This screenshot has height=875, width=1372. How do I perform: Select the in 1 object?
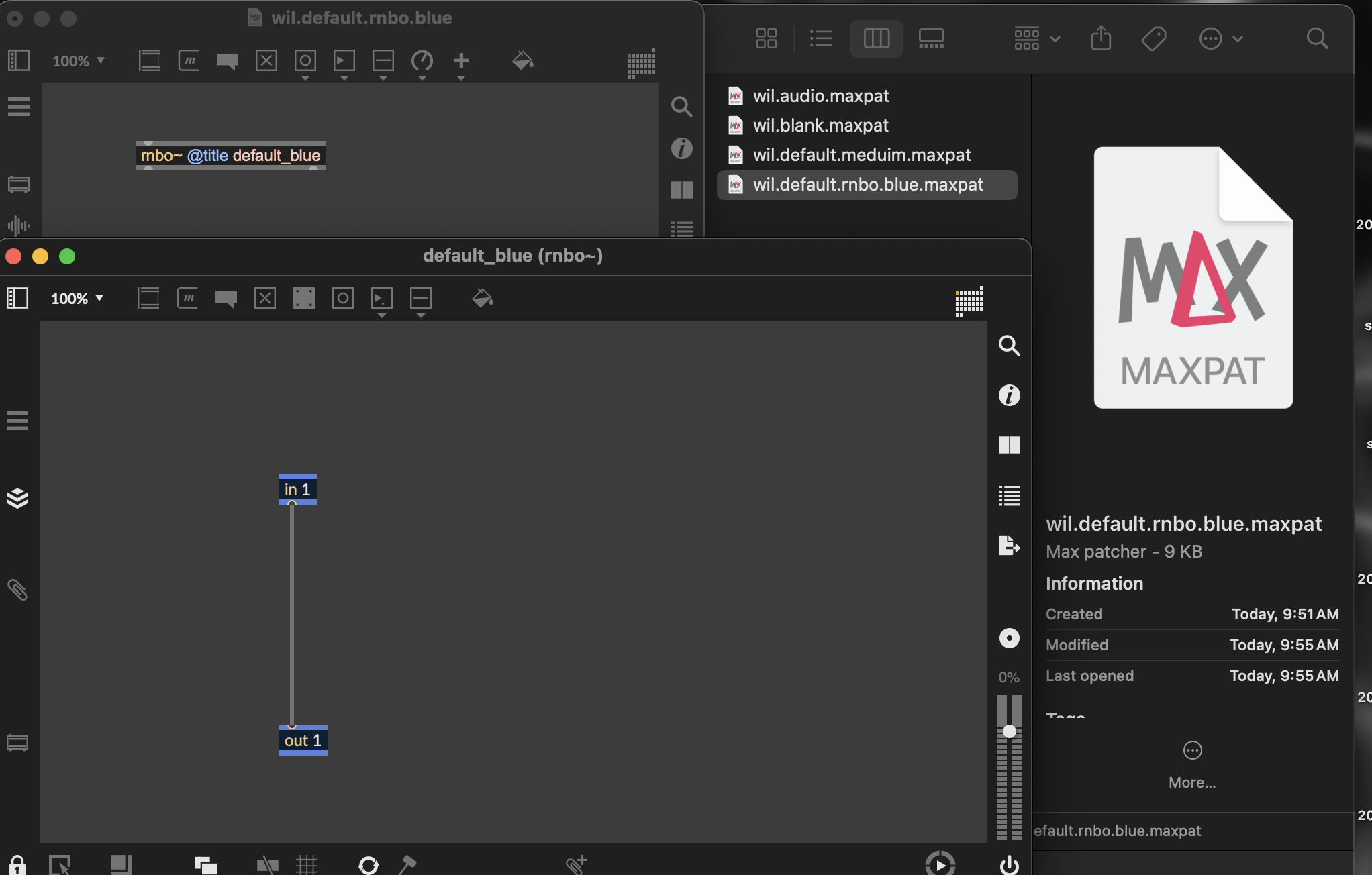tap(298, 489)
